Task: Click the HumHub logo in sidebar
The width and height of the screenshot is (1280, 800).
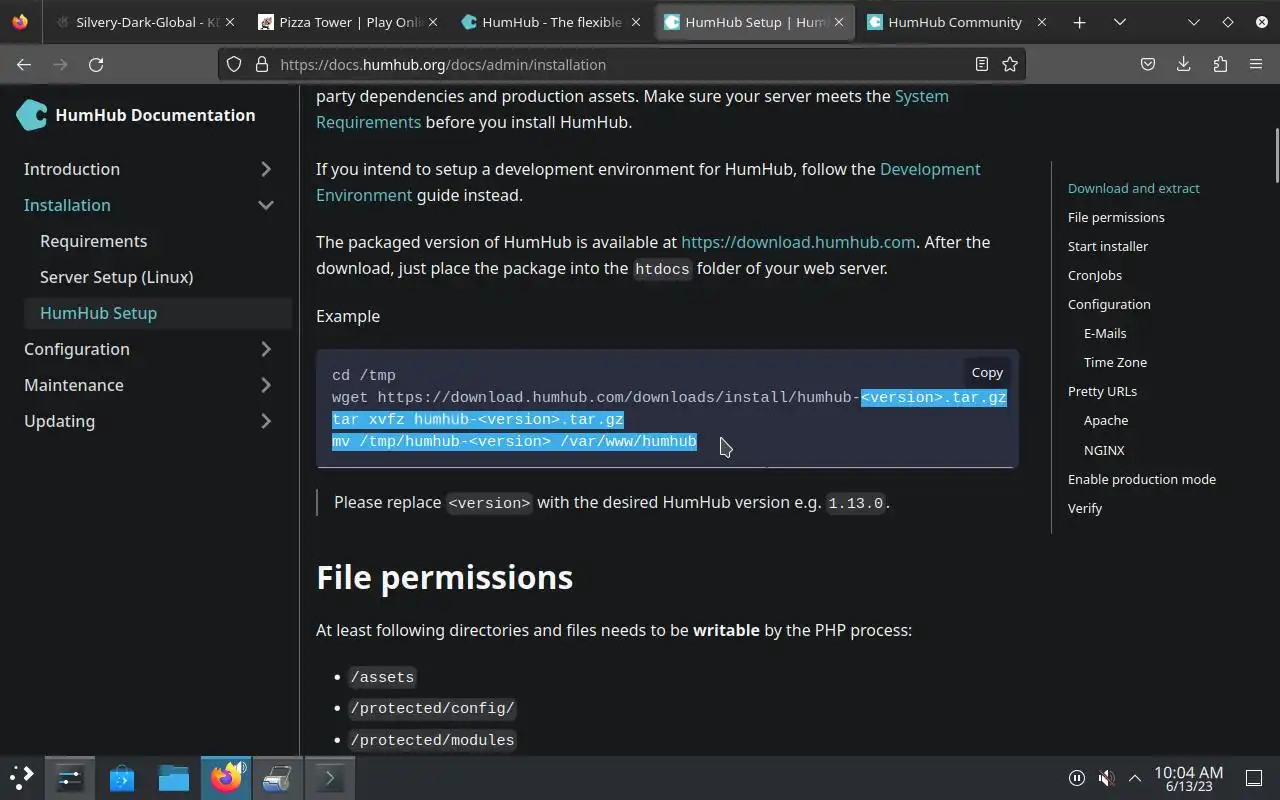Action: click(x=32, y=115)
